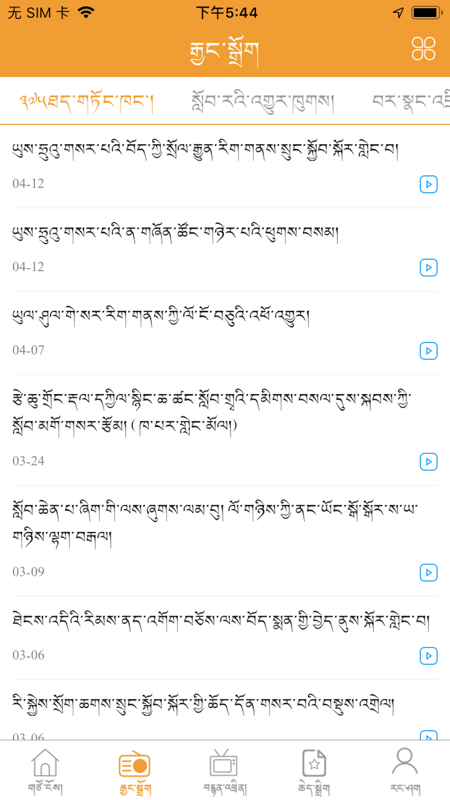This screenshot has width=450, height=800.
Task: Tap the home icon in bottom bar
Action: [45, 763]
